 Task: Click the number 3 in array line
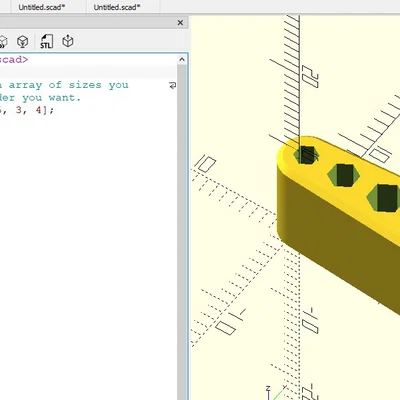click(19, 110)
